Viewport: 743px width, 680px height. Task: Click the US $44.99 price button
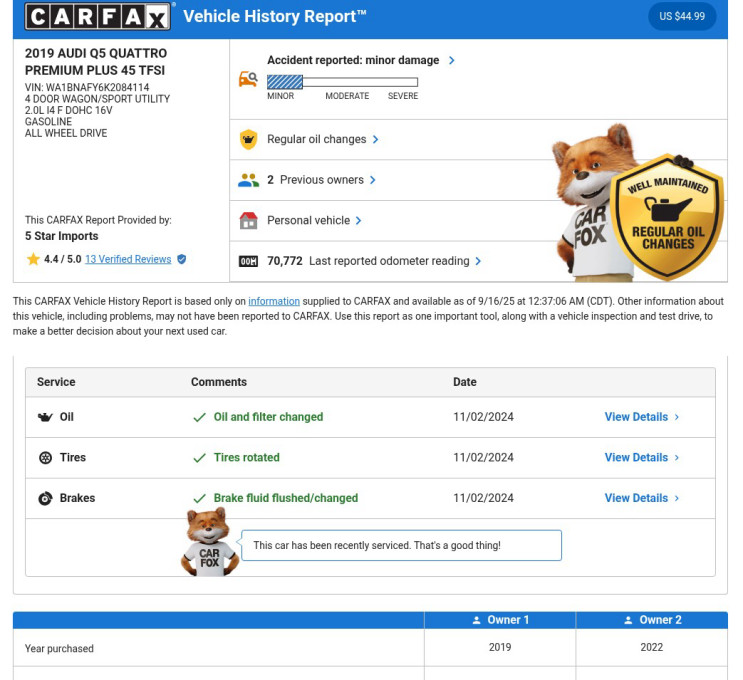682,16
